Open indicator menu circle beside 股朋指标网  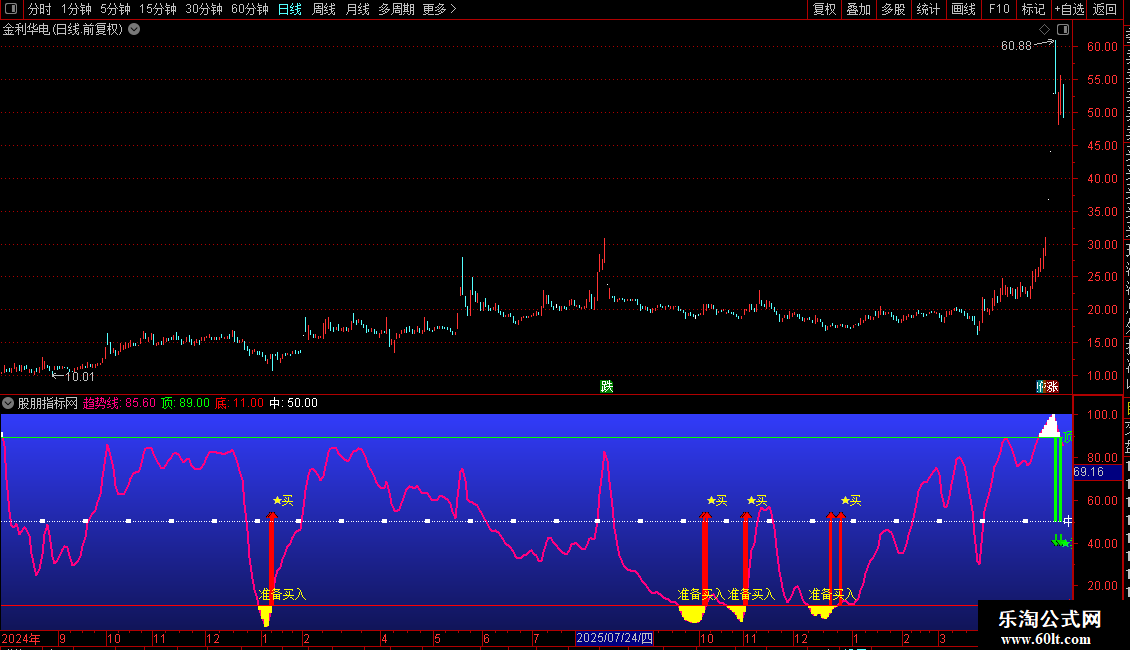tap(8, 403)
